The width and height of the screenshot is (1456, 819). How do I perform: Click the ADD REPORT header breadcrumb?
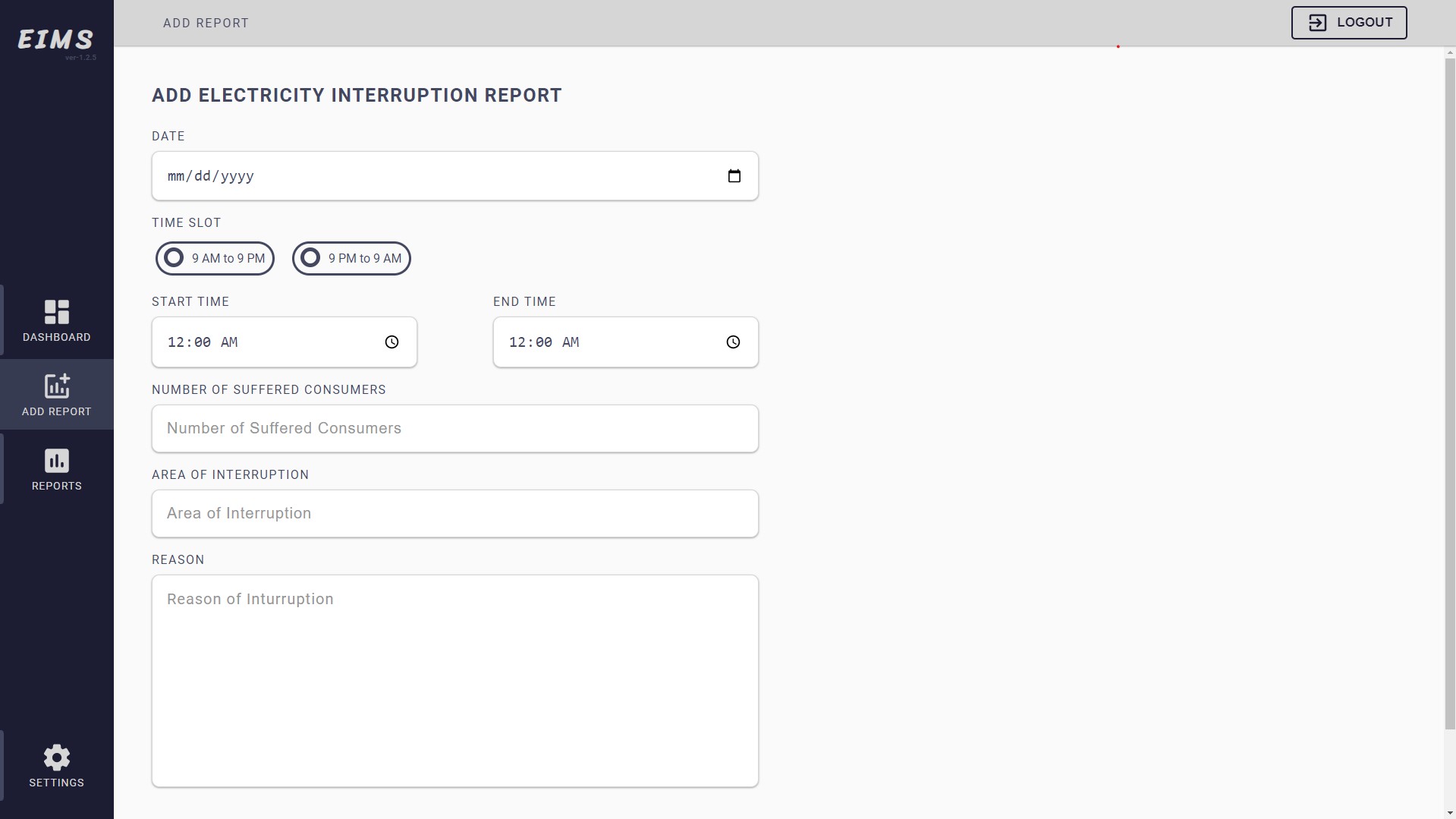pos(206,23)
